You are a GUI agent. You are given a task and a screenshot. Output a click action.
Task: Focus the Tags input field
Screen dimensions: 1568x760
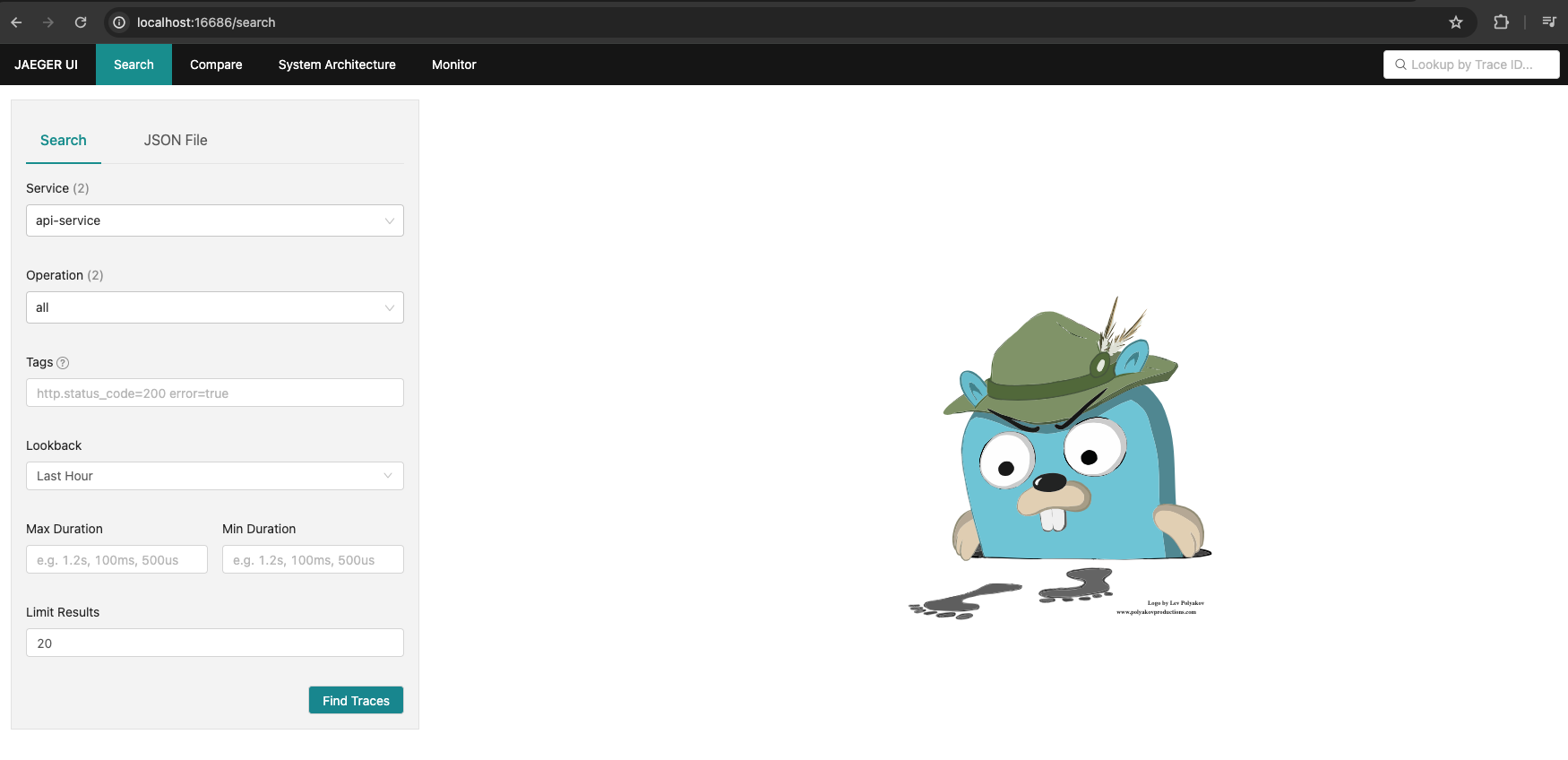[x=215, y=393]
